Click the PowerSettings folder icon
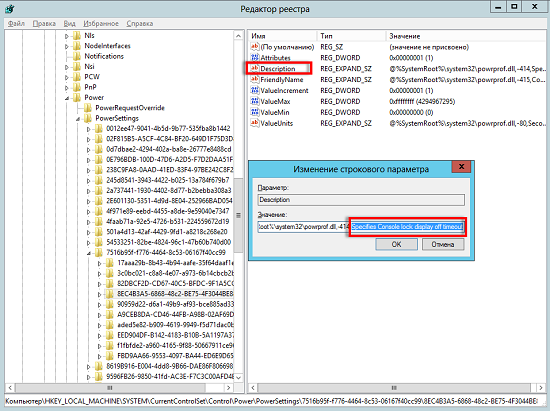550x411 pixels. click(x=88, y=118)
